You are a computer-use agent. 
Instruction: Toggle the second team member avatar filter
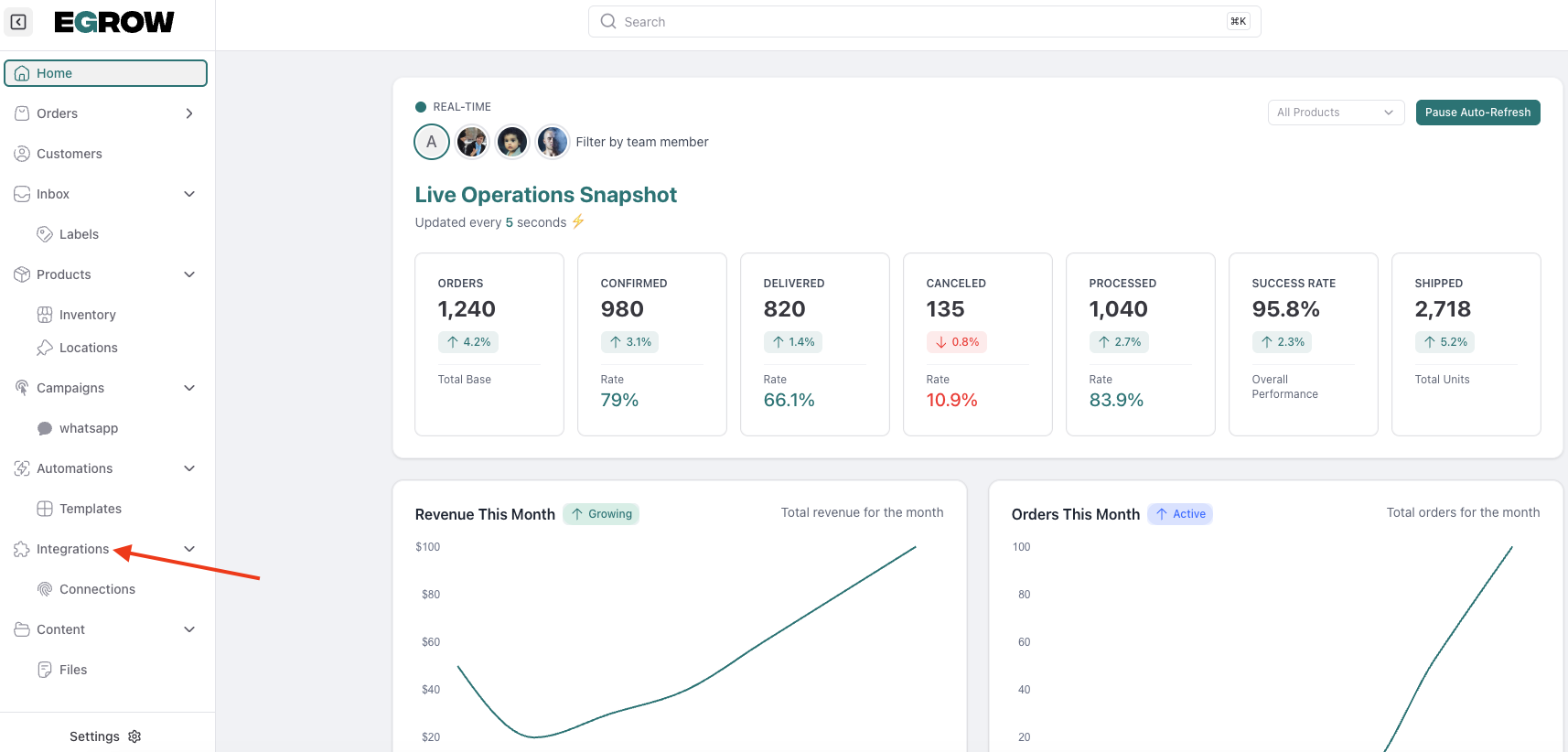472,142
